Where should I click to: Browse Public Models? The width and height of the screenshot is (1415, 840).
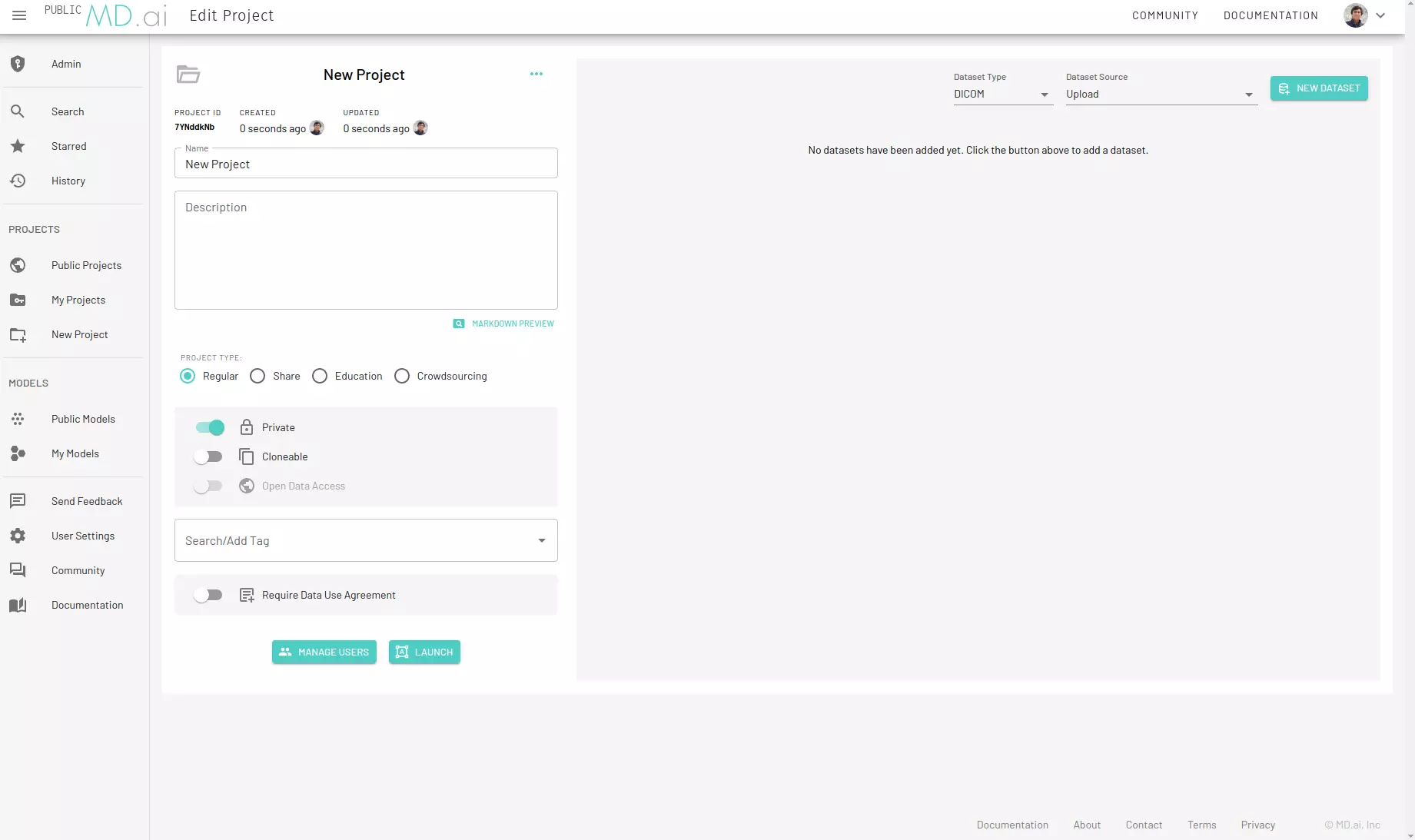click(x=83, y=419)
